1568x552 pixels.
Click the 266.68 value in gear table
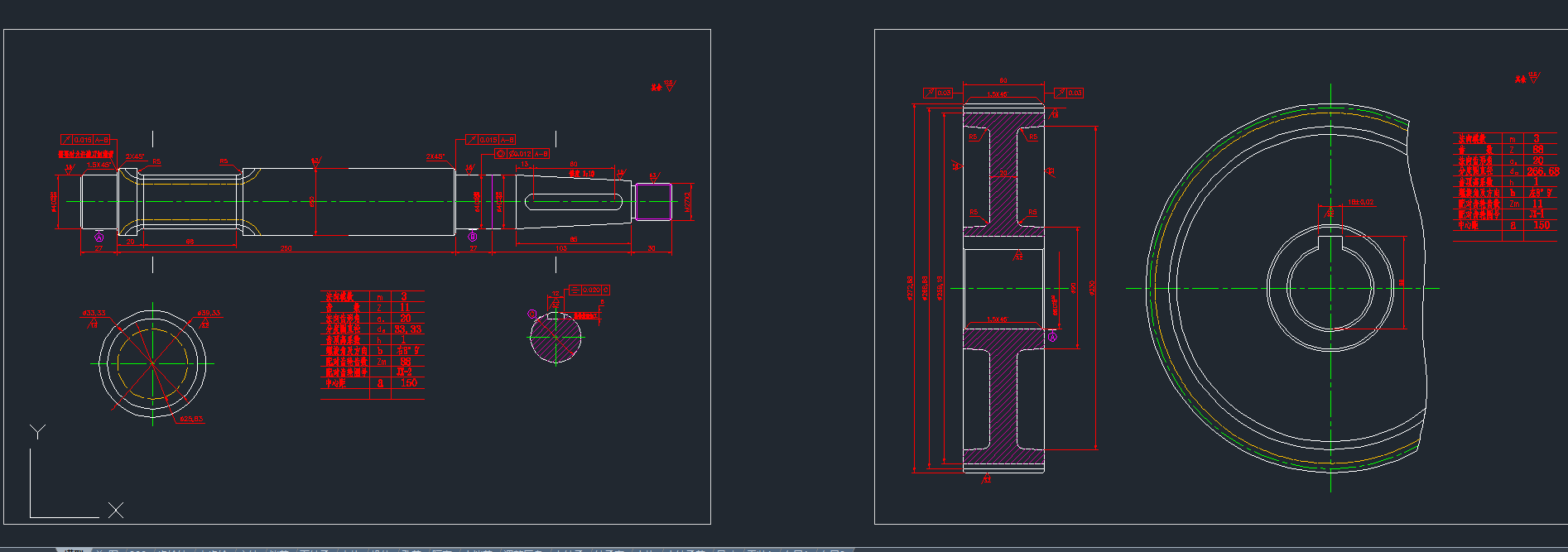(1542, 171)
